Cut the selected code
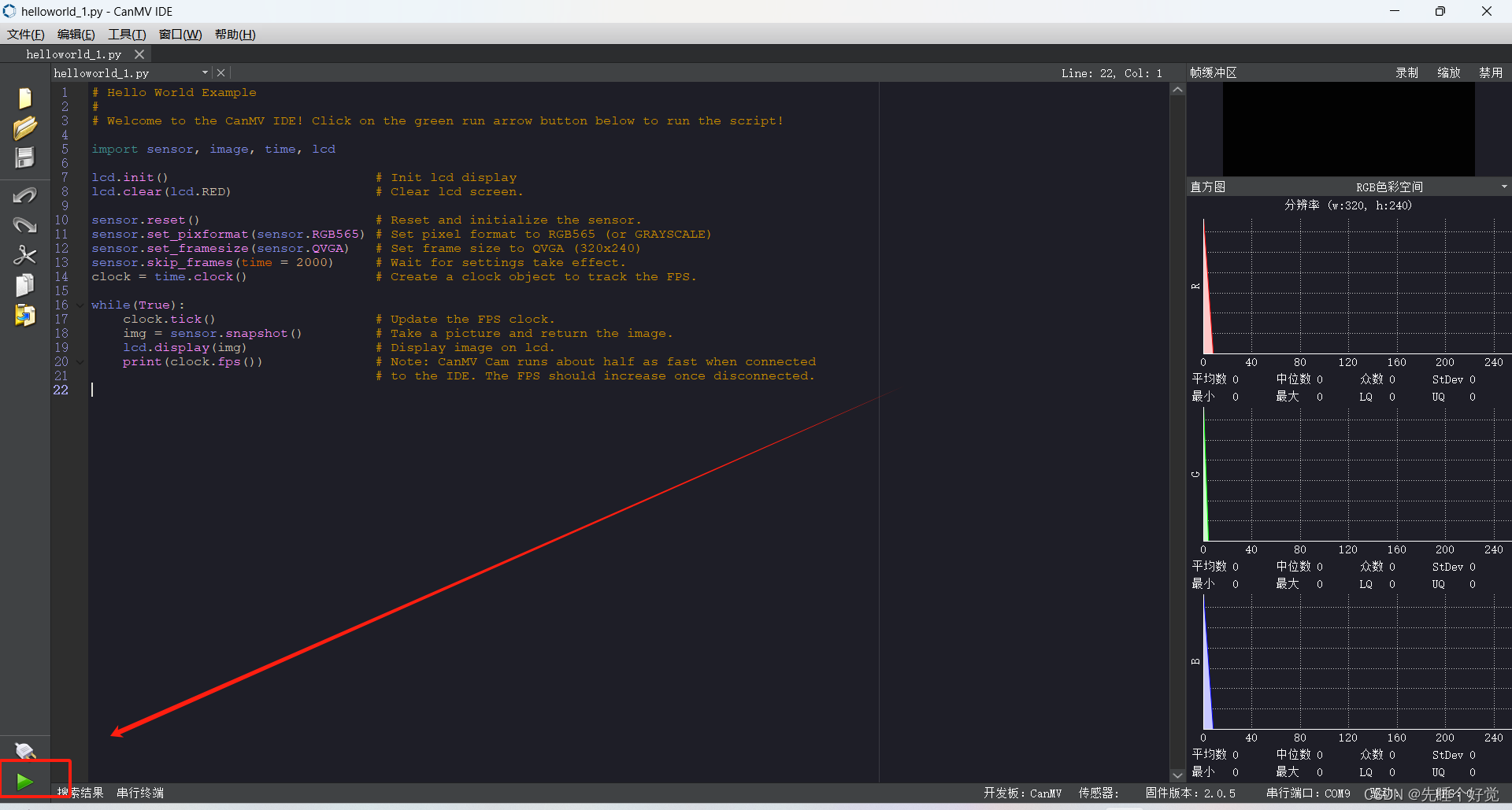This screenshot has width=1512, height=810. pos(24,255)
